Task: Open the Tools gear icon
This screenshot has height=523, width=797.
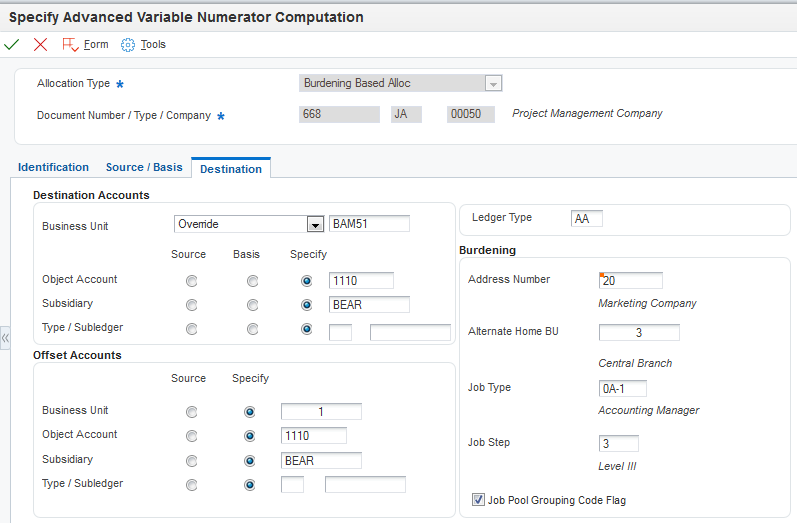Action: click(128, 45)
